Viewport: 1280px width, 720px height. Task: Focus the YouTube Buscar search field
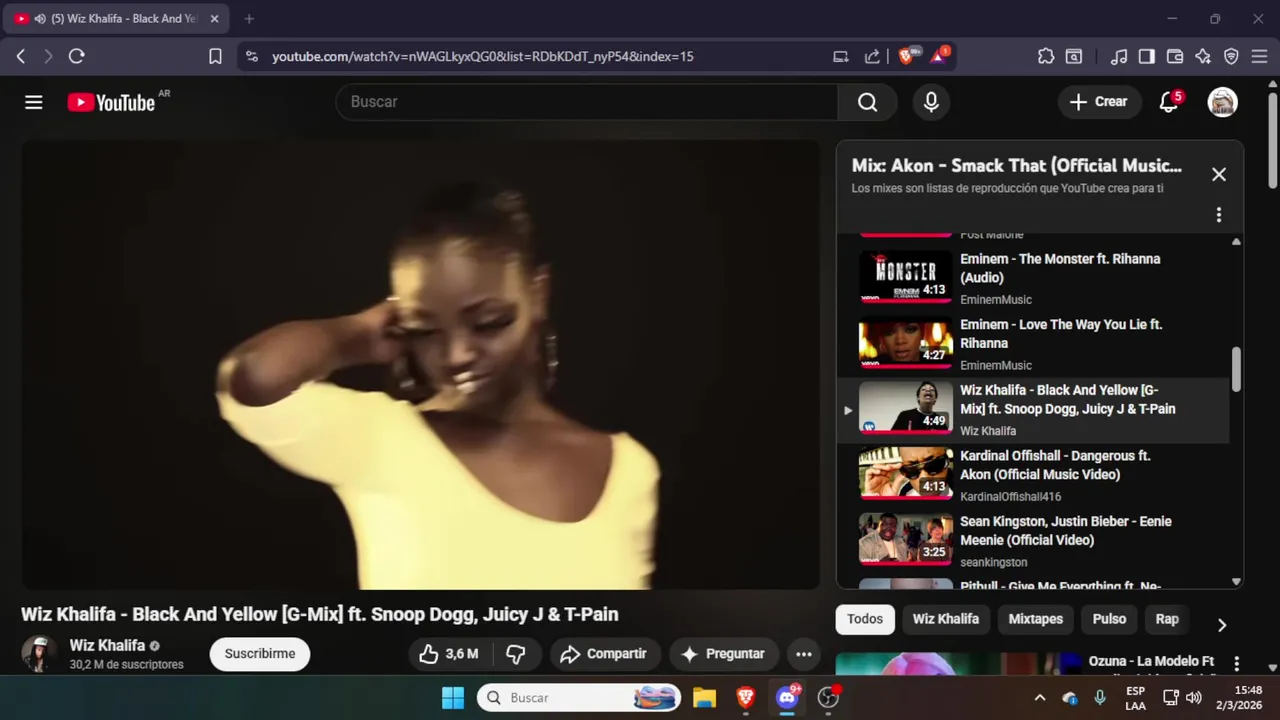tap(587, 102)
